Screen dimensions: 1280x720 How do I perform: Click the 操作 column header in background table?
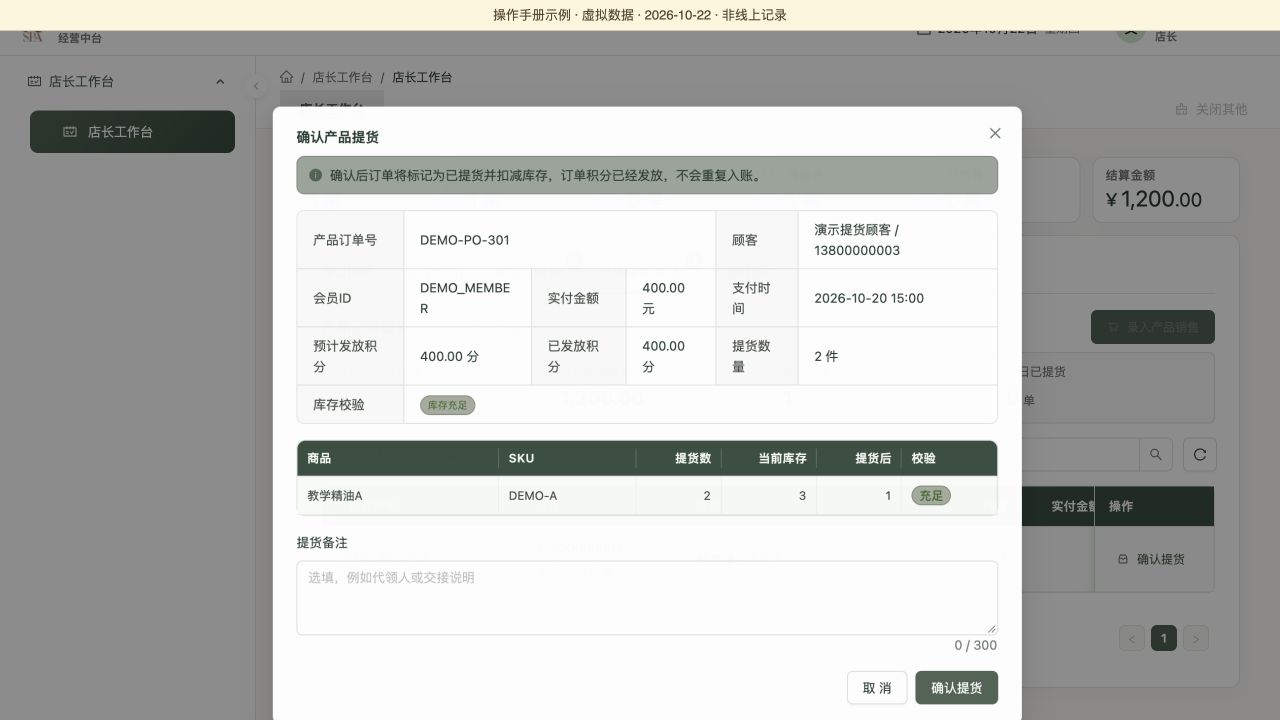(1155, 506)
